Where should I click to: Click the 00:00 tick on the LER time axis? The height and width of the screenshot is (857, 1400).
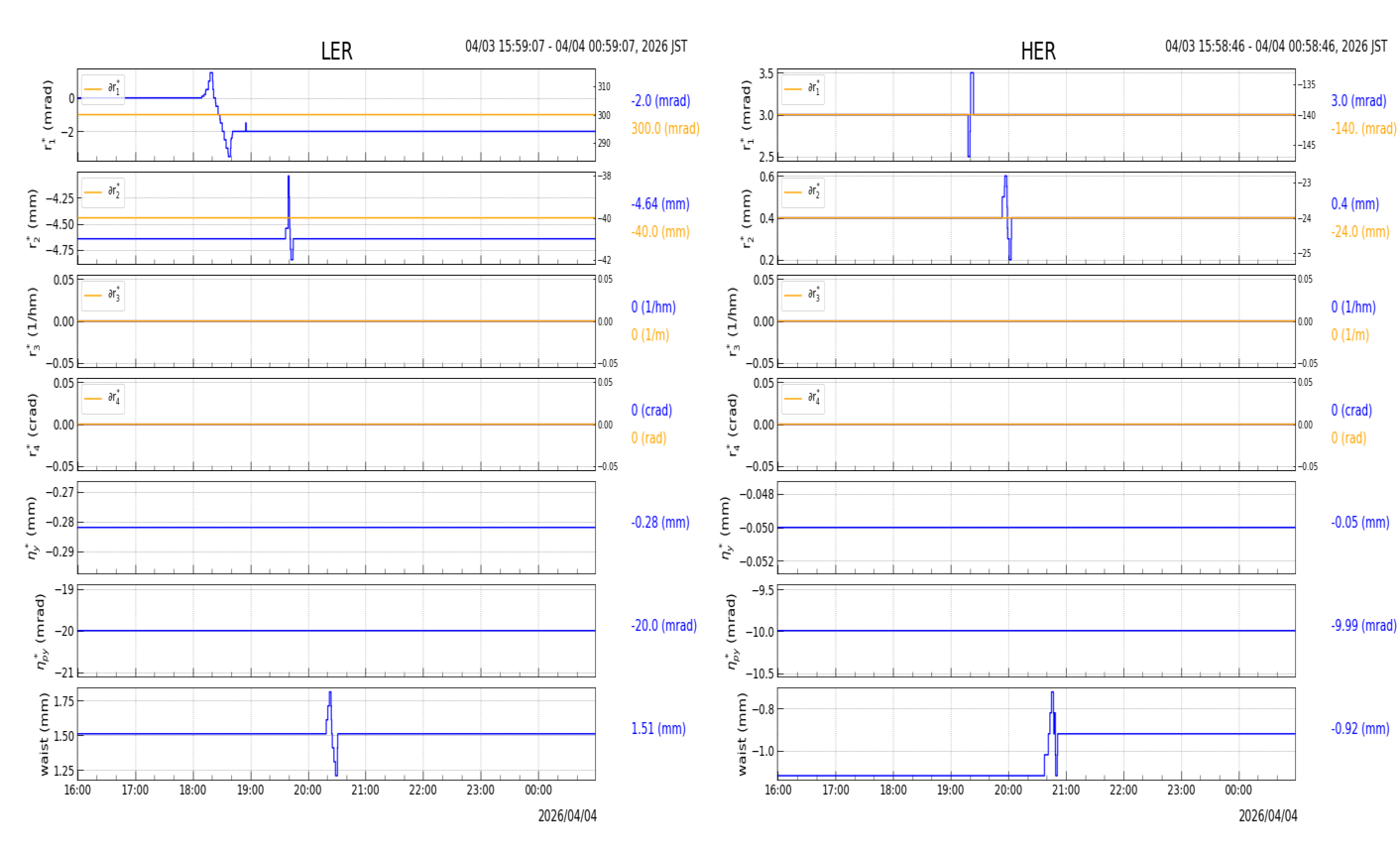538,791
